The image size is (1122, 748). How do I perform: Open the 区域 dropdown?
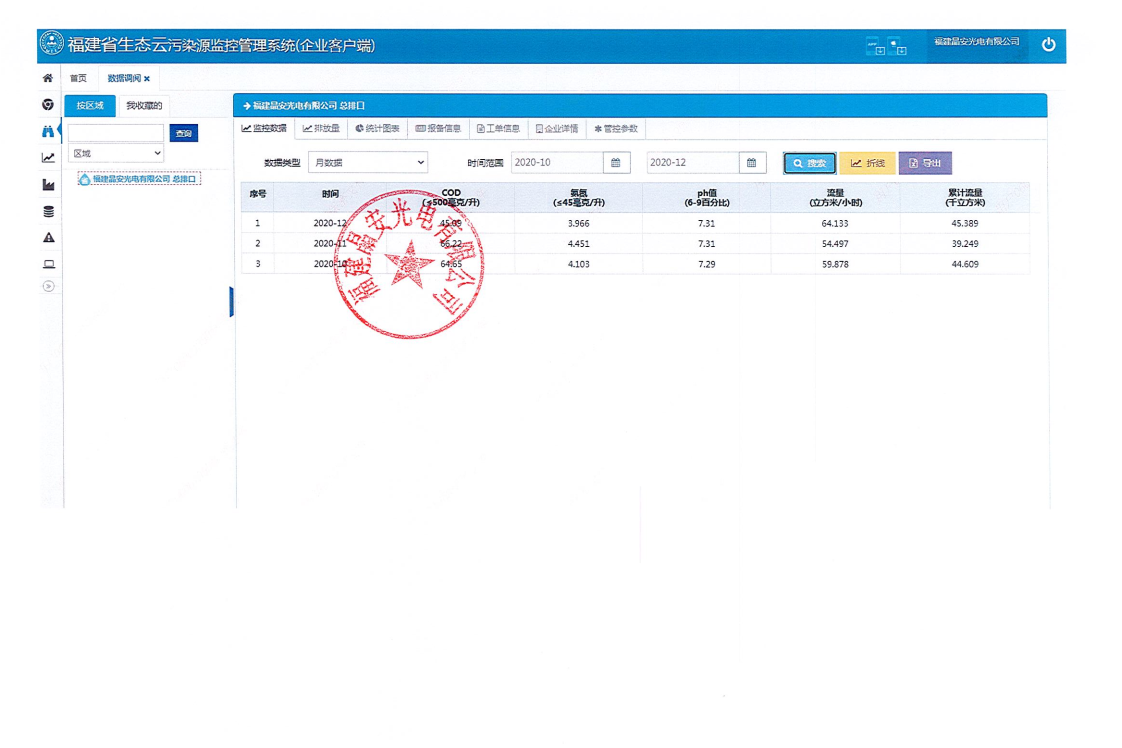(x=116, y=154)
